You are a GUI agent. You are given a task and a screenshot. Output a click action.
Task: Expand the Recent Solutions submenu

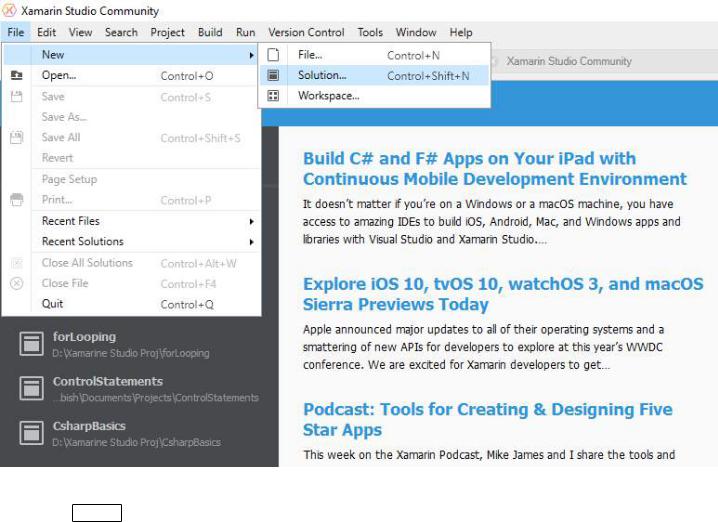pos(251,242)
